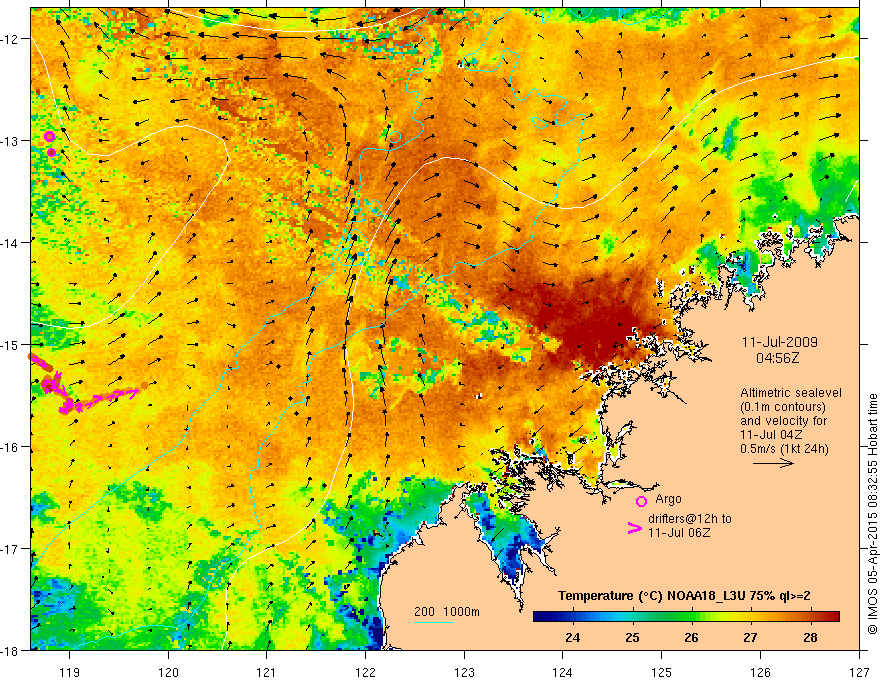The height and width of the screenshot is (680, 880).
Task: Click the '200 1000m' depth contour label
Action: pos(447,612)
